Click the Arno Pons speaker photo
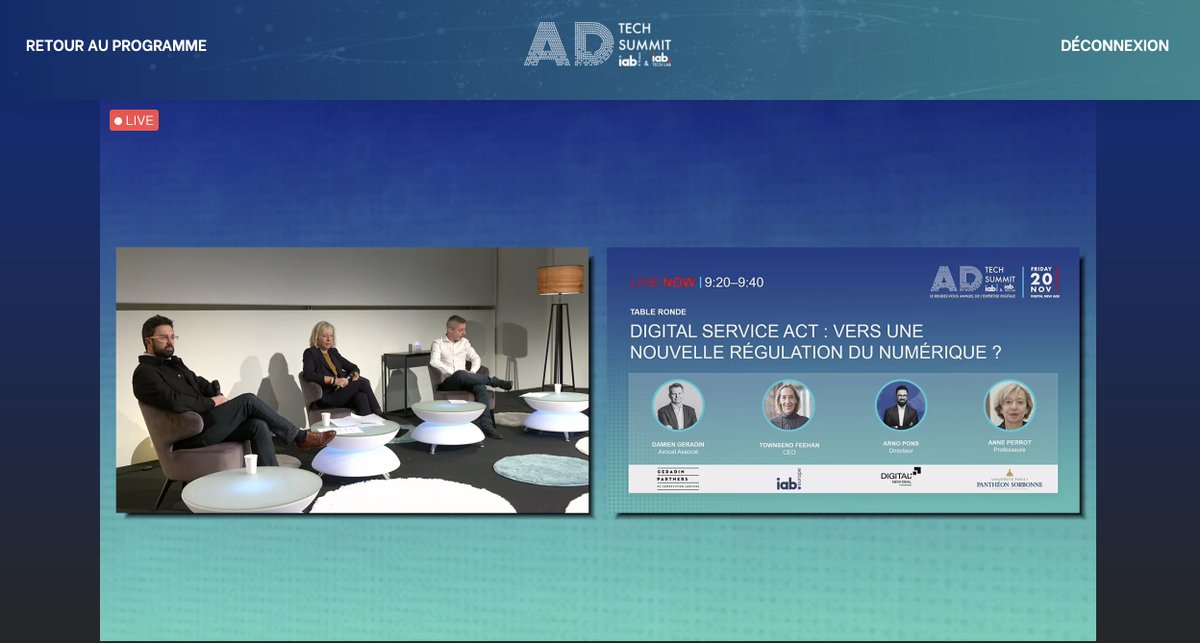The height and width of the screenshot is (643, 1200). pos(901,405)
